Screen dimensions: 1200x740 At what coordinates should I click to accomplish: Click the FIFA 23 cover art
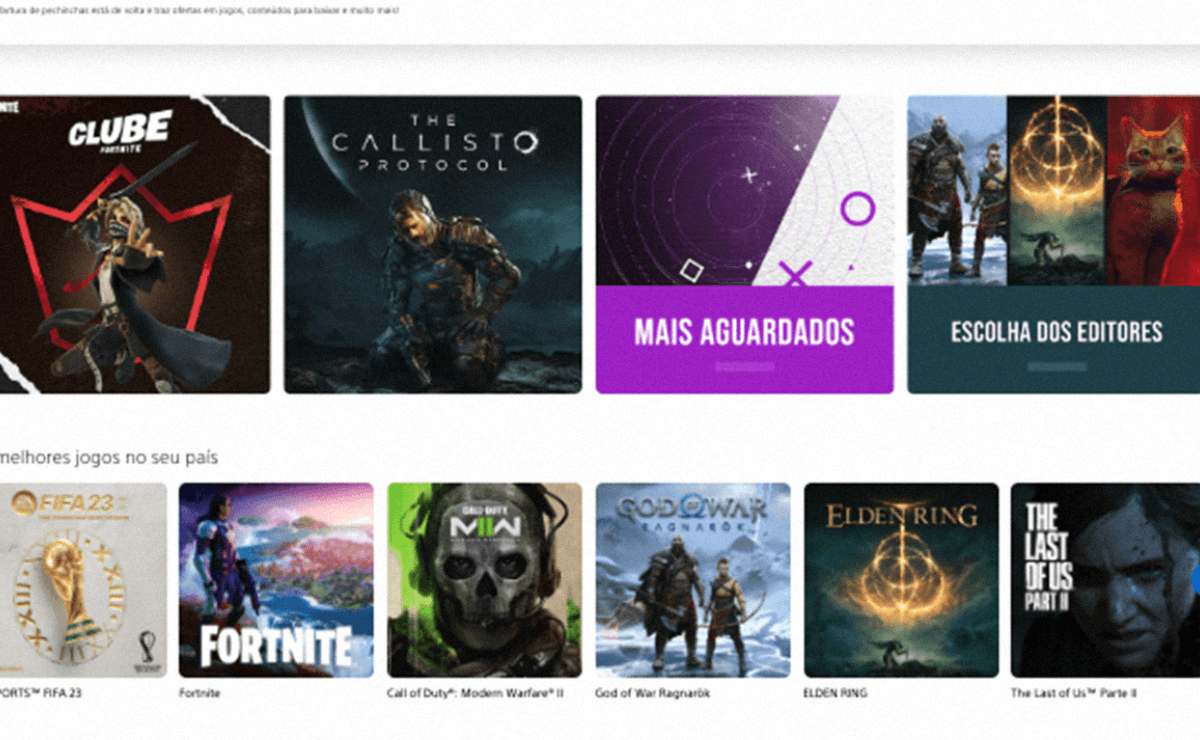tap(82, 580)
